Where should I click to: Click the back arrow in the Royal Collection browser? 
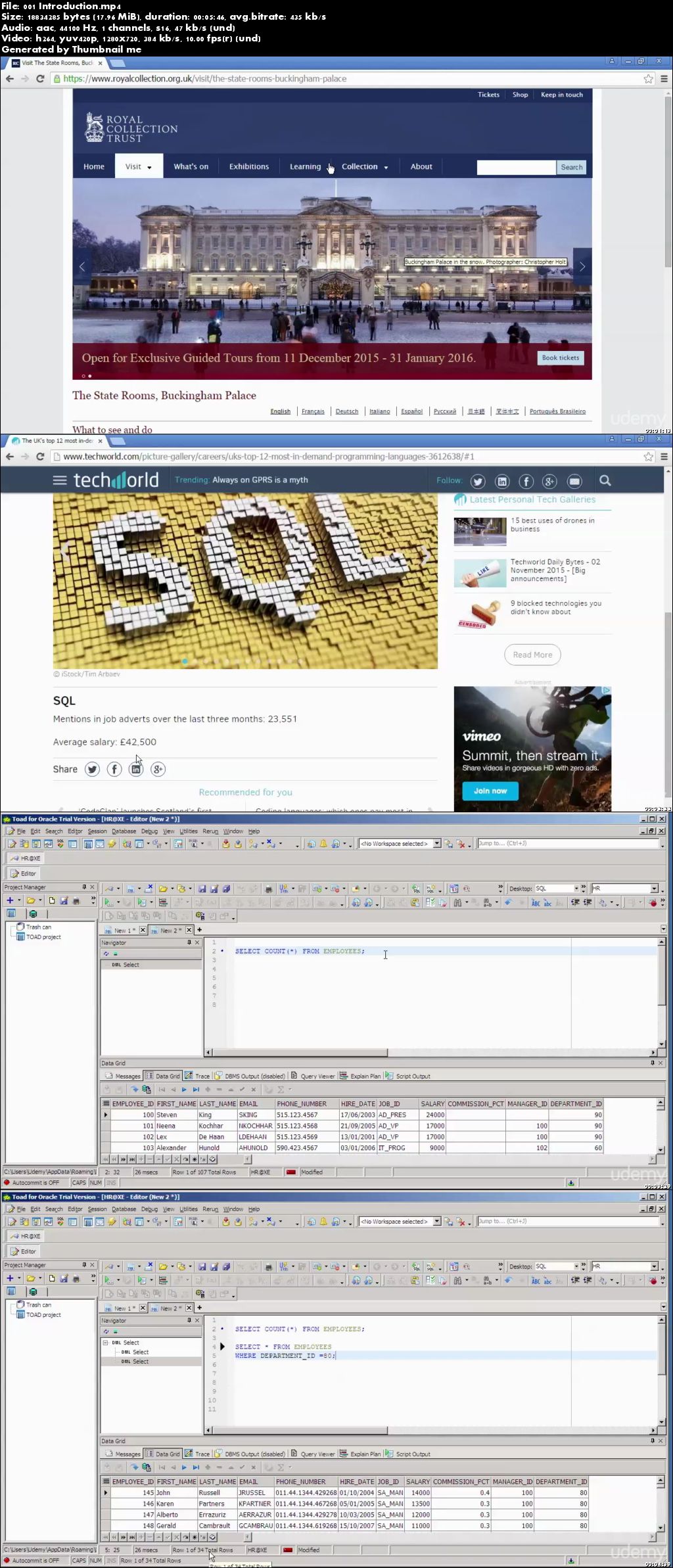[x=9, y=79]
